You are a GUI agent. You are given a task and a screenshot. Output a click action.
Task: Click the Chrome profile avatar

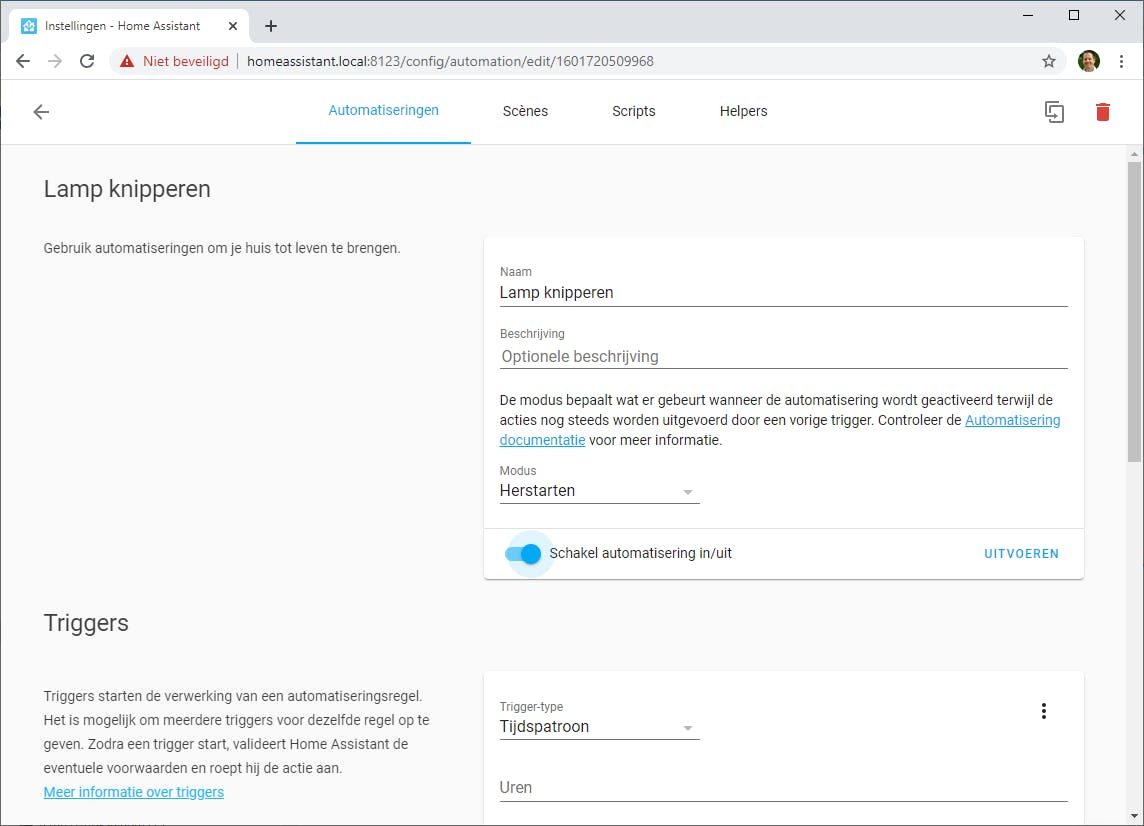pyautogui.click(x=1088, y=61)
